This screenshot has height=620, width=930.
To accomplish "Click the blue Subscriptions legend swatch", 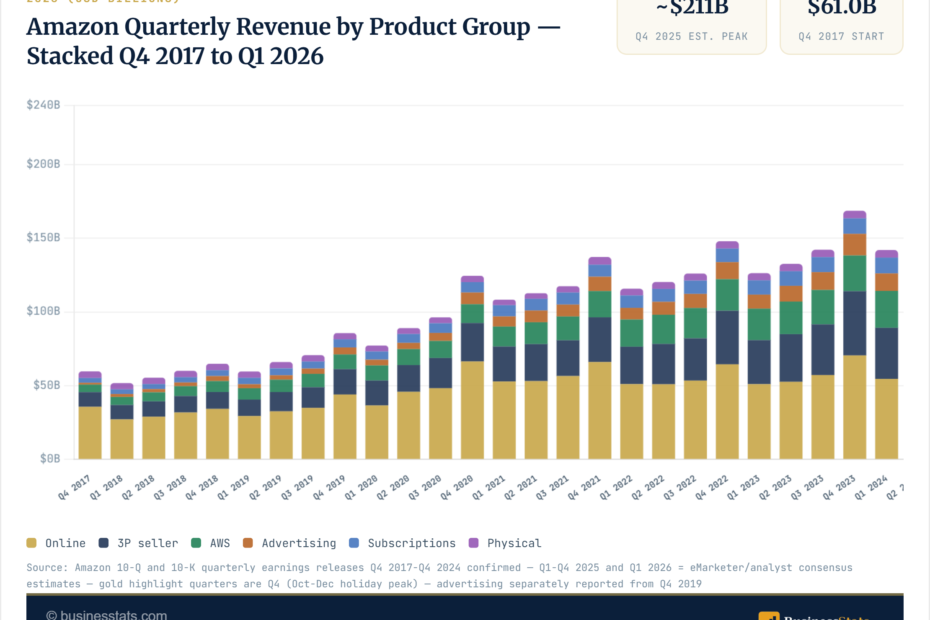I will click(x=354, y=543).
